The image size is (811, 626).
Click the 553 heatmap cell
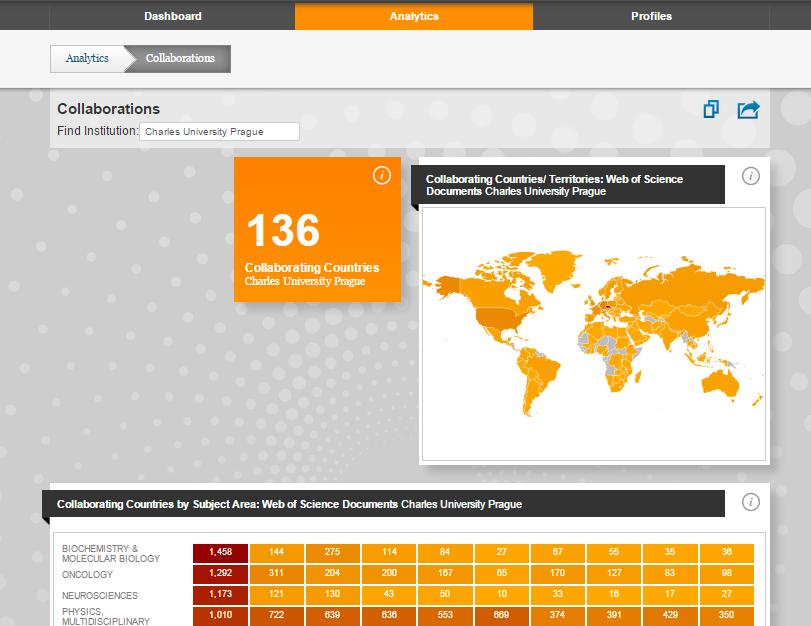(445, 616)
